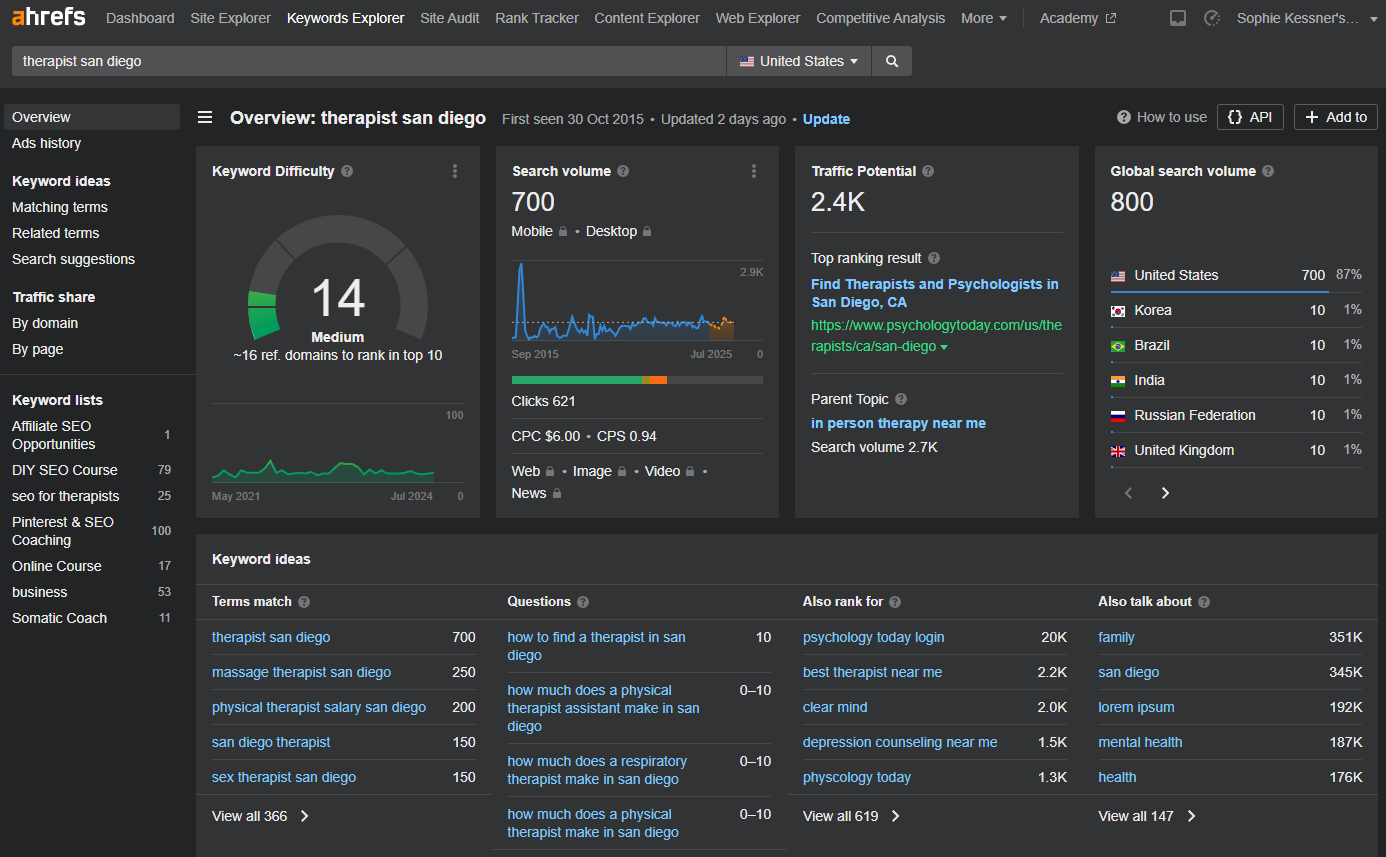Image resolution: width=1386 pixels, height=857 pixels.
Task: Click the keyword search input field
Action: [x=369, y=61]
